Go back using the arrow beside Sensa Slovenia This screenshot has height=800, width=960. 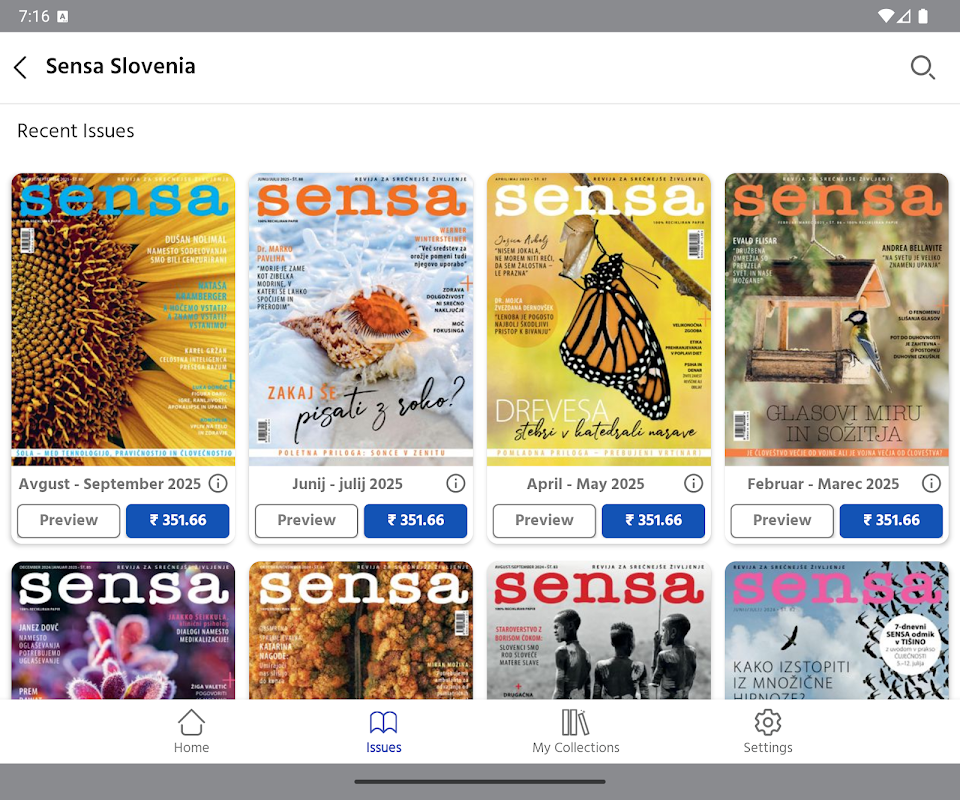point(20,67)
